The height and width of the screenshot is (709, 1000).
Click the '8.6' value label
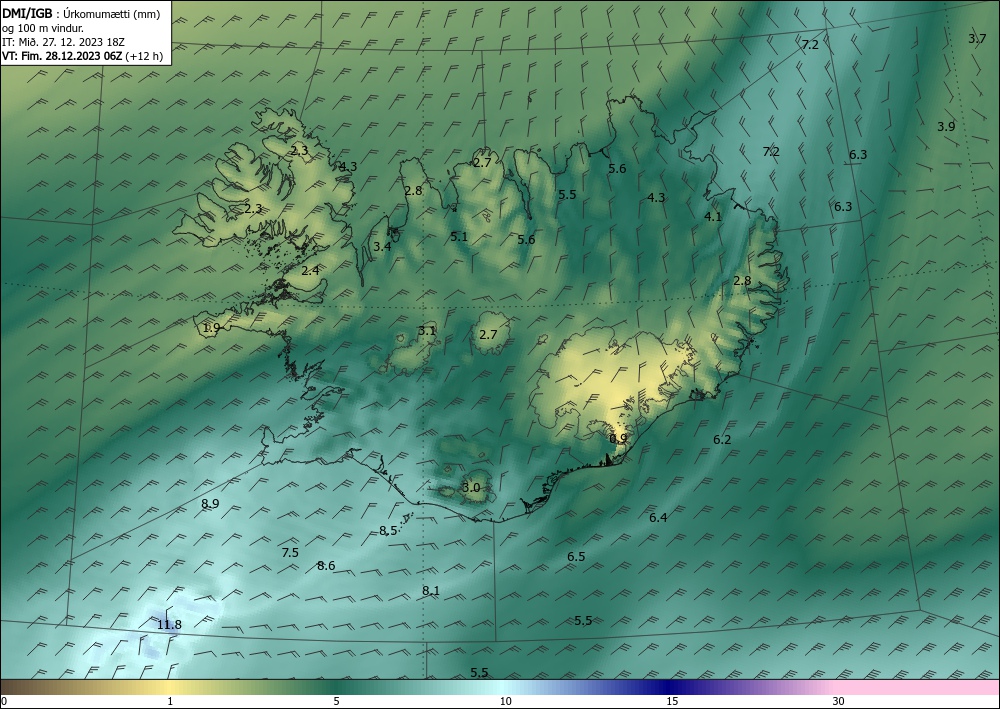[326, 566]
